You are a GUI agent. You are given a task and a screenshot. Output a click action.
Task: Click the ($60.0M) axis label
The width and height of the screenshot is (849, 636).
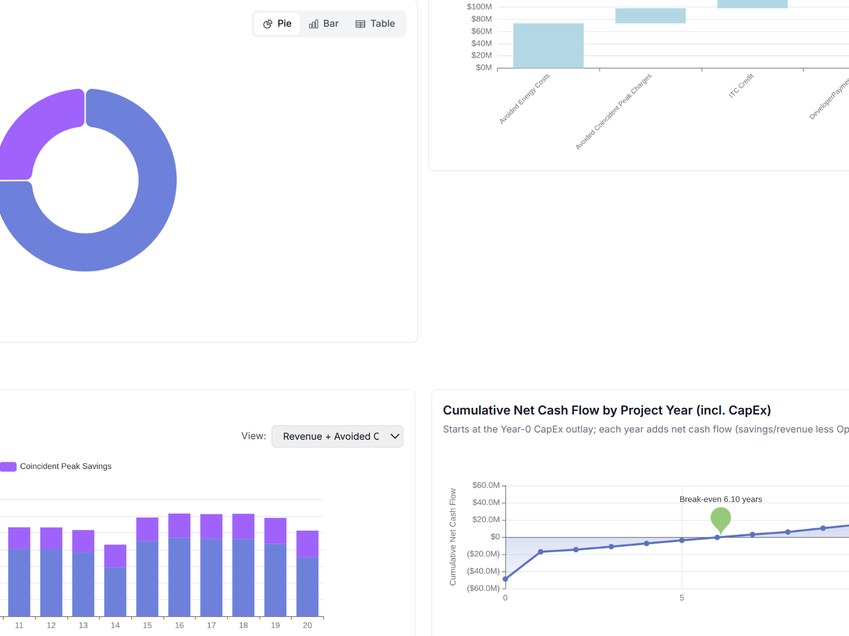coord(483,588)
